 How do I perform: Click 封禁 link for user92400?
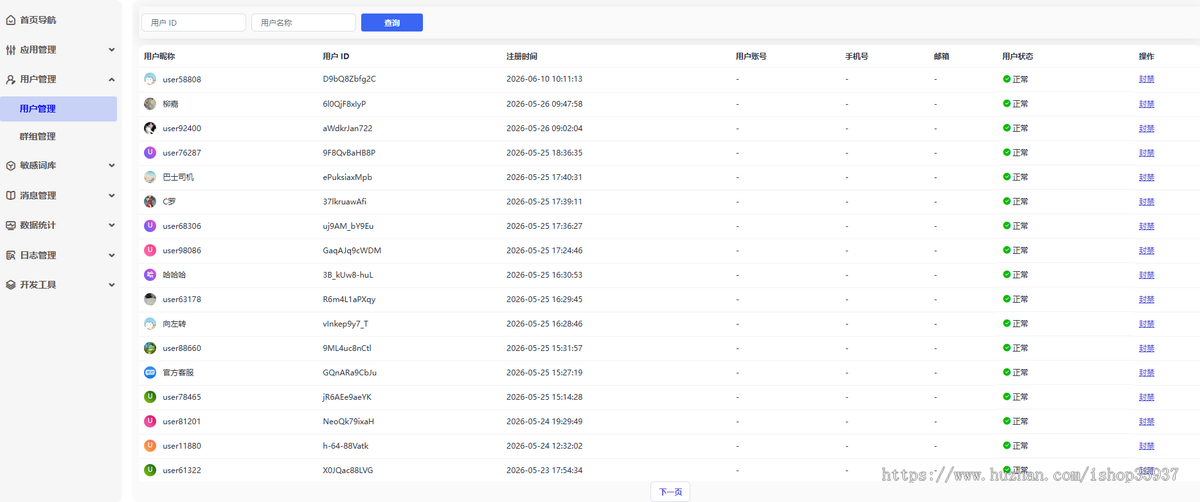(1146, 128)
